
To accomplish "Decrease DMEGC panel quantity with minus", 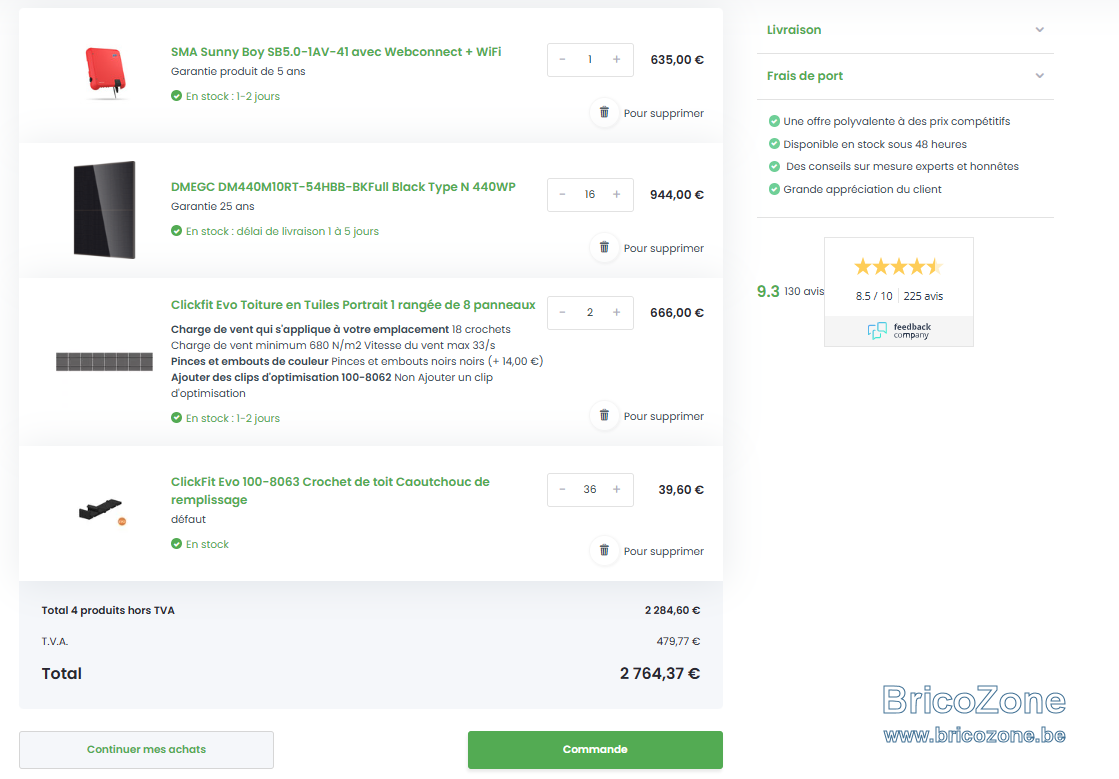I will coord(562,194).
